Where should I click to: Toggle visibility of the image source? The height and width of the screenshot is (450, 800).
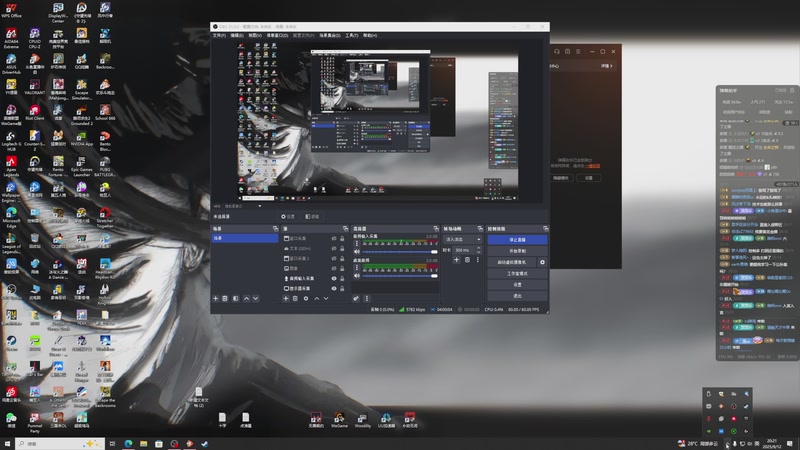[334, 268]
